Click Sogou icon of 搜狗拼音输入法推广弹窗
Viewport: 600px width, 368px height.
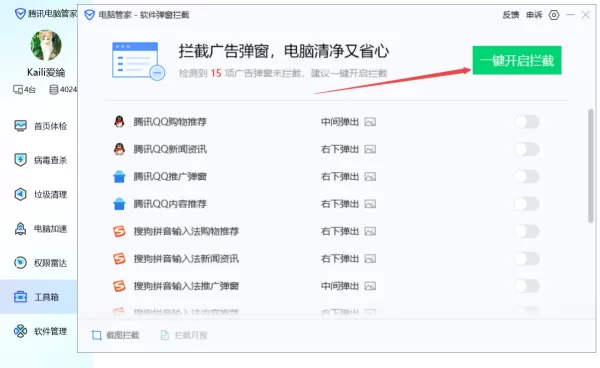click(119, 286)
